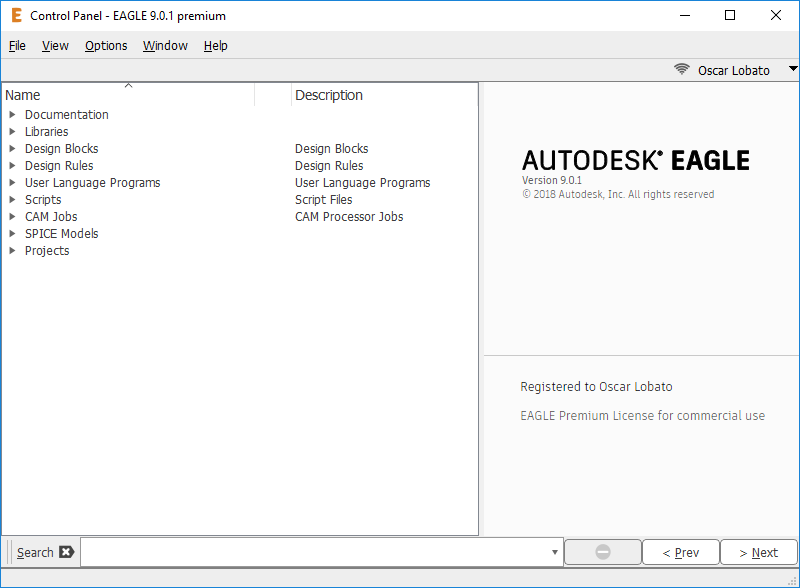The width and height of the screenshot is (800, 588).
Task: Click the Search button label
Action: coord(35,552)
